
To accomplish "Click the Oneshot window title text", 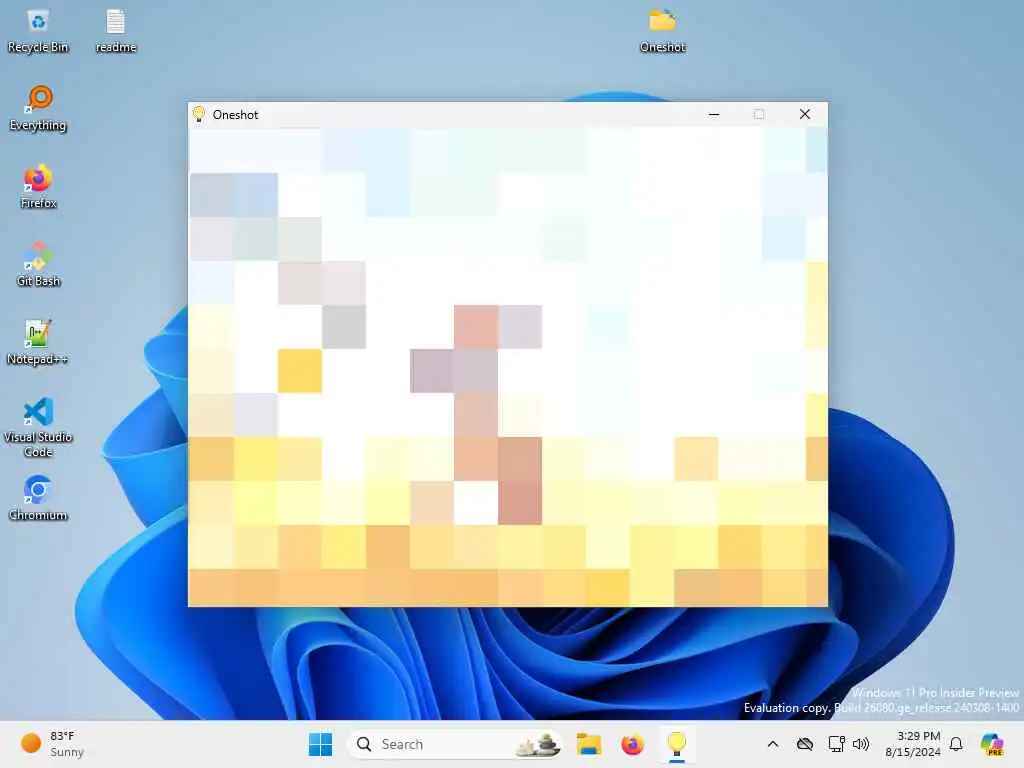I will 235,114.
